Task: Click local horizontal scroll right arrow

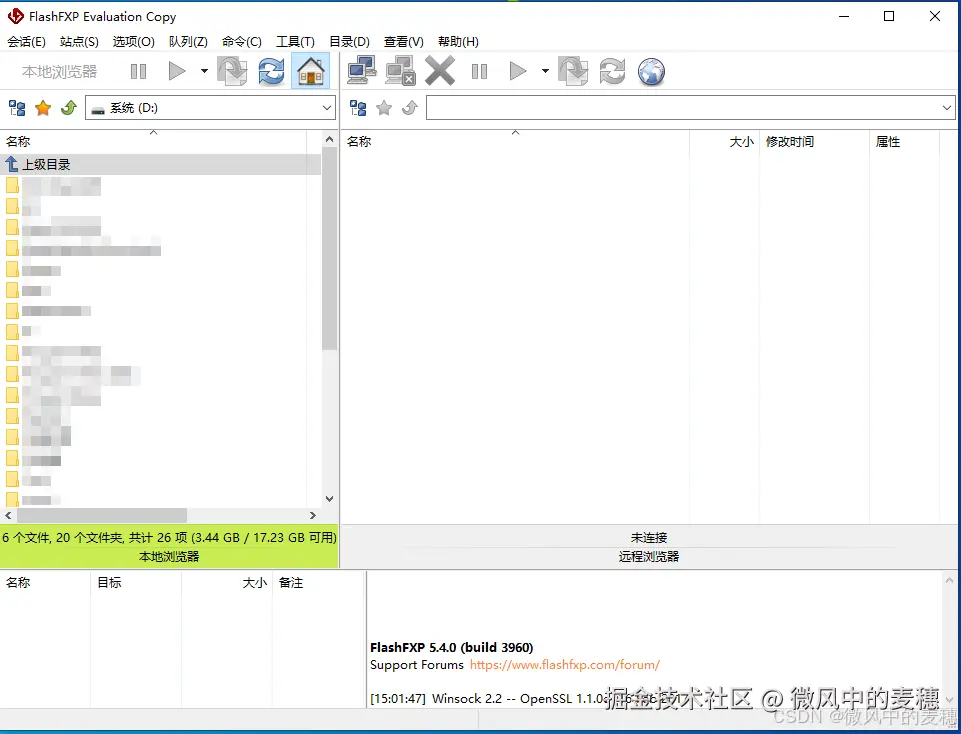Action: point(313,516)
